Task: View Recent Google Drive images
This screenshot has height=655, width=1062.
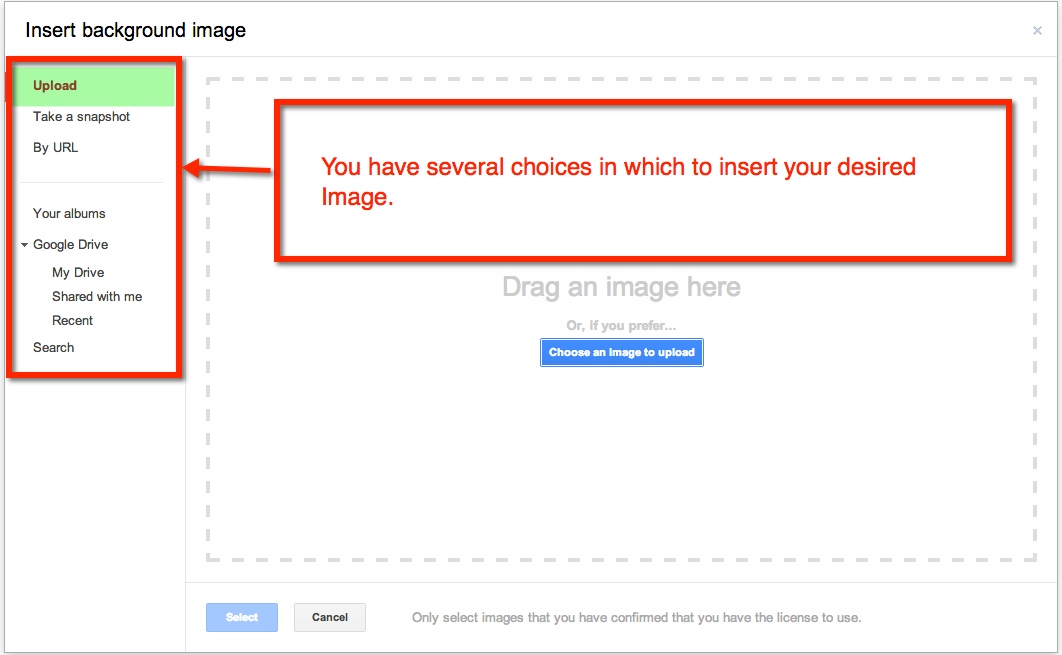Action: (x=72, y=321)
